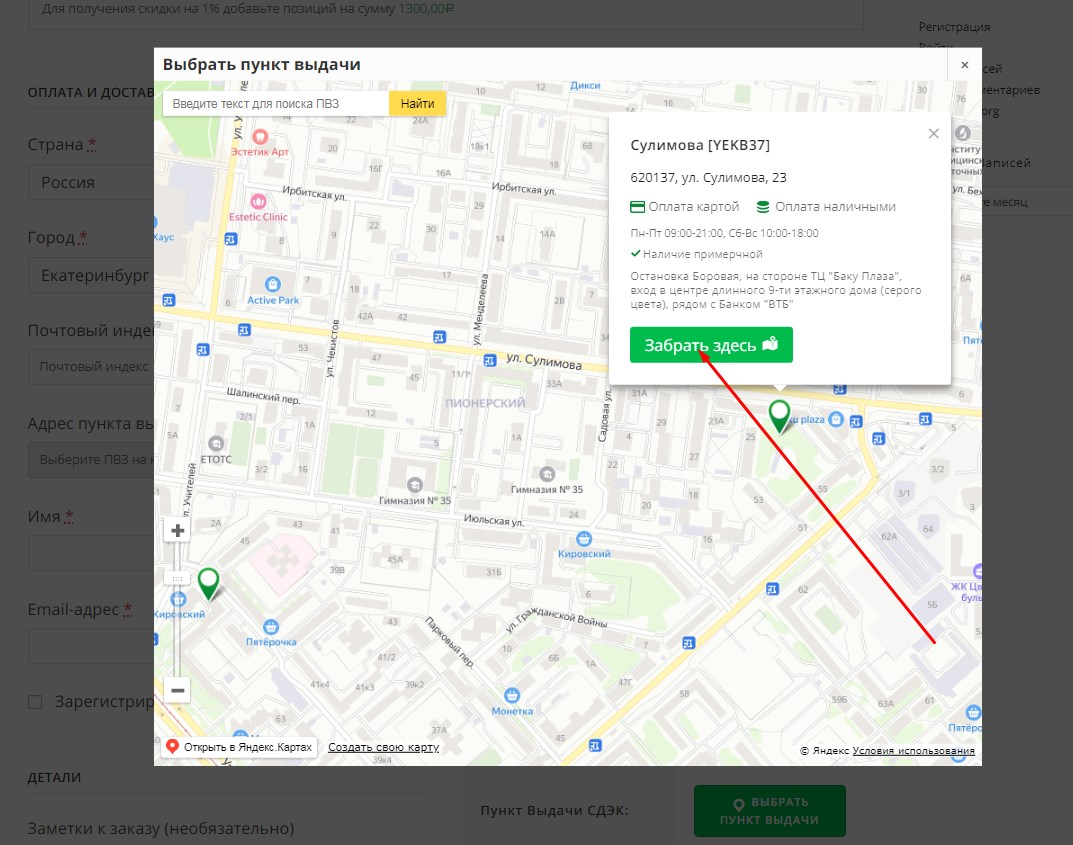The width and height of the screenshot is (1073, 845).
Task: Click 'Наличие примерочной' checkmark label
Action: point(697,254)
